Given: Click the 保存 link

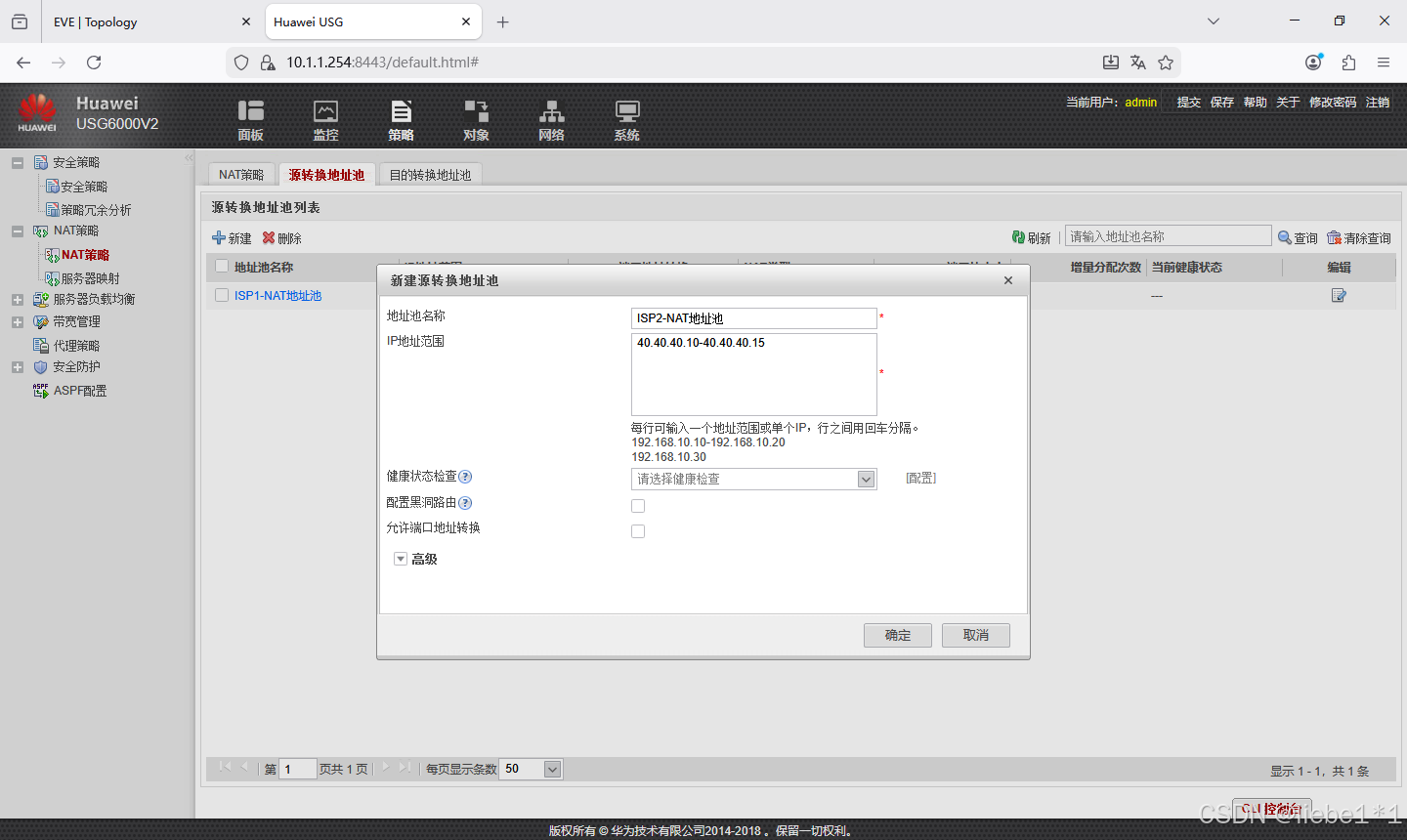Looking at the screenshot, I should click(x=1222, y=102).
